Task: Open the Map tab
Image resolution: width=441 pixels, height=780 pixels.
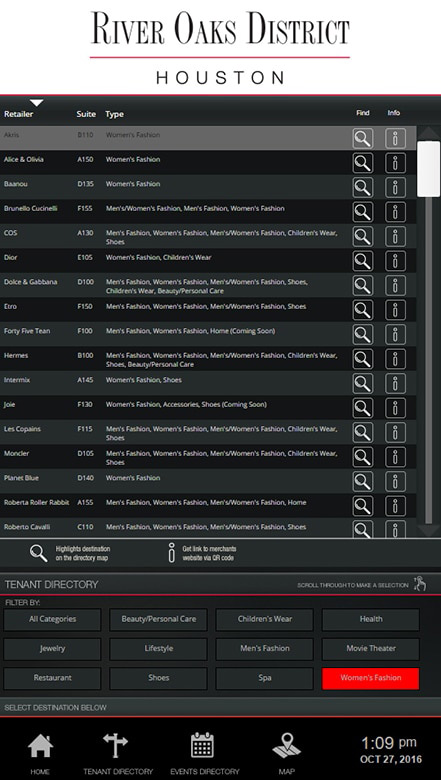Action: [x=286, y=754]
